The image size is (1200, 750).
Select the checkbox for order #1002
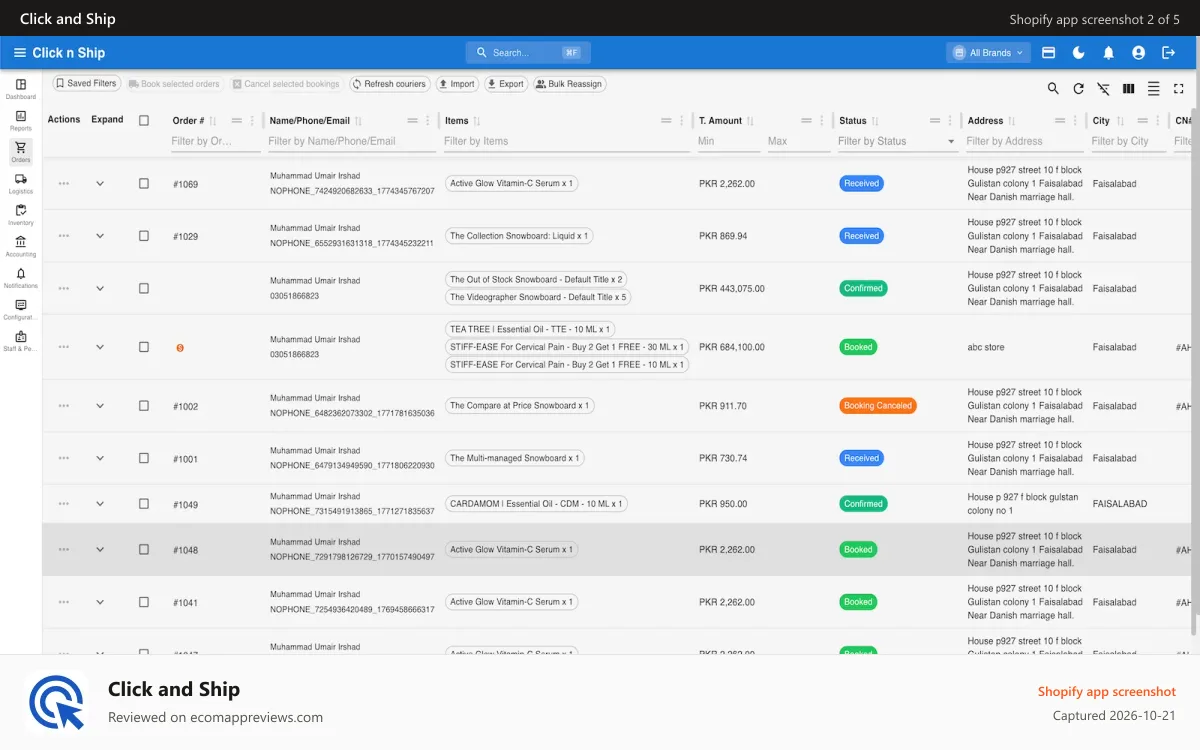pos(144,406)
